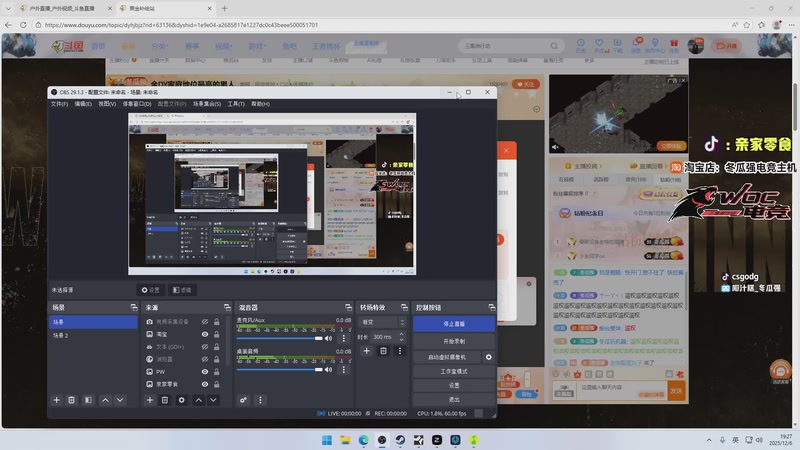
Task: Open OBS 停靠窗口(D) menu
Action: pos(137,104)
